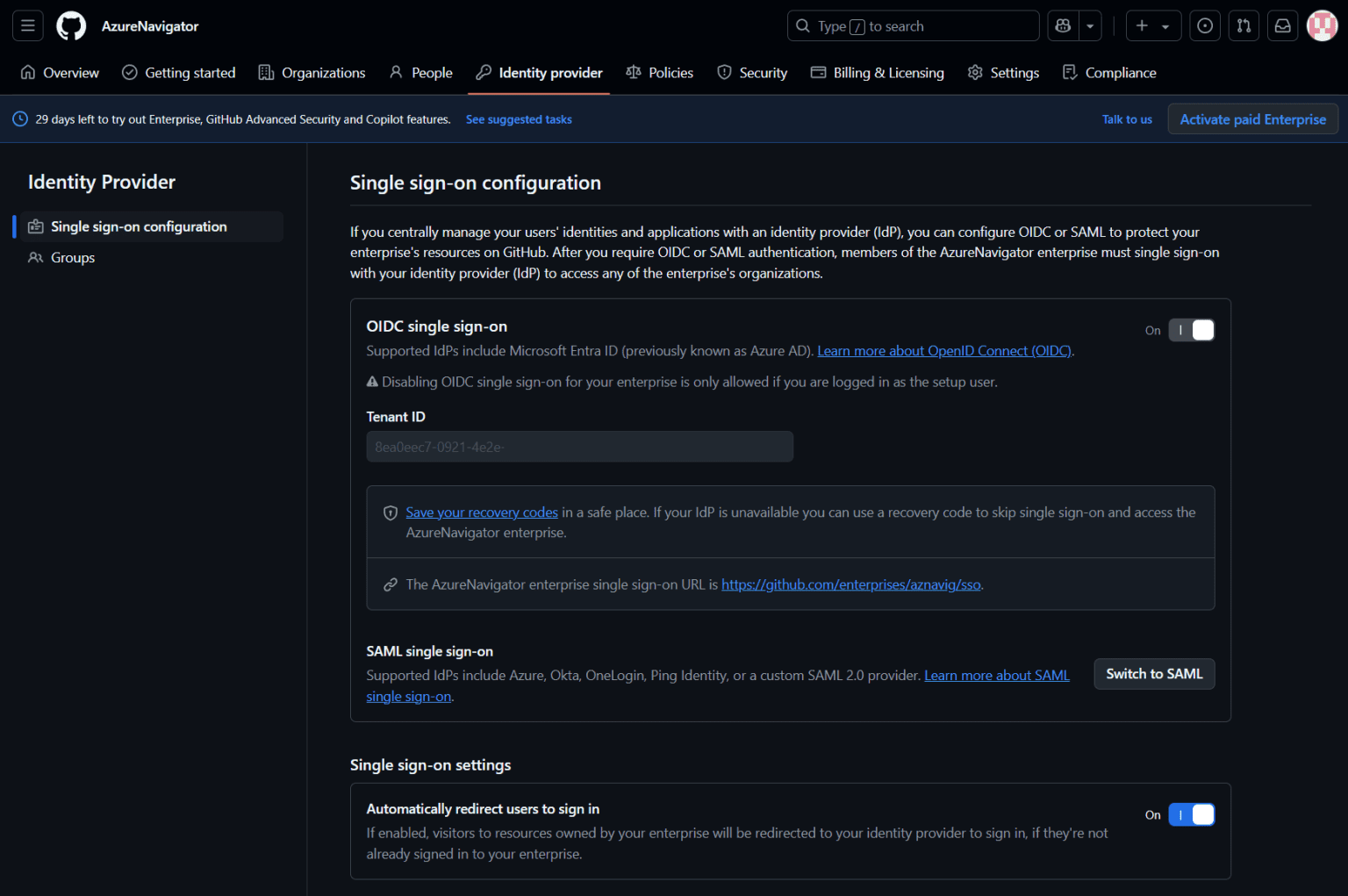Open the create new plus icon

1141,25
